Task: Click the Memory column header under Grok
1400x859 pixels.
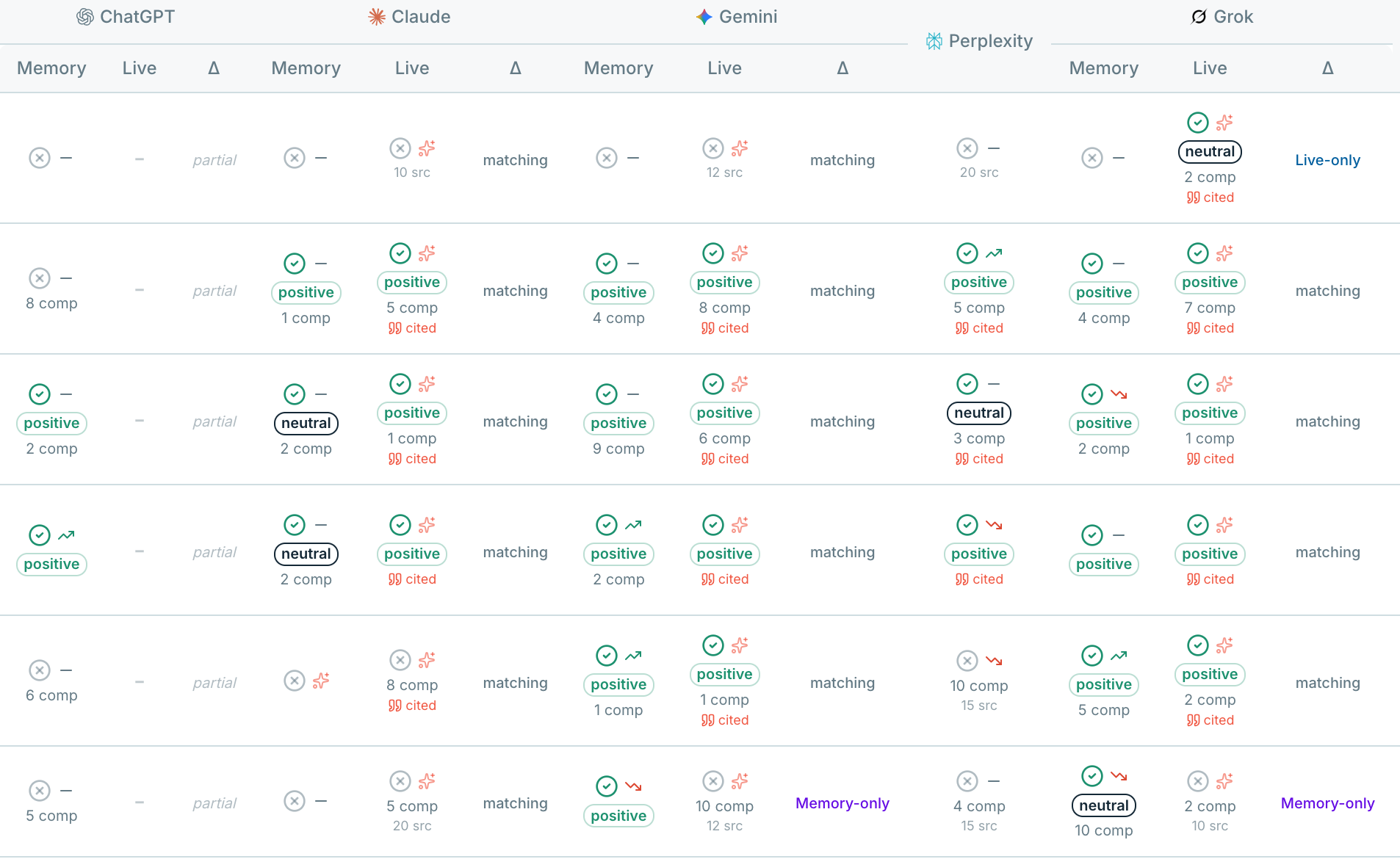Action: point(1103,68)
